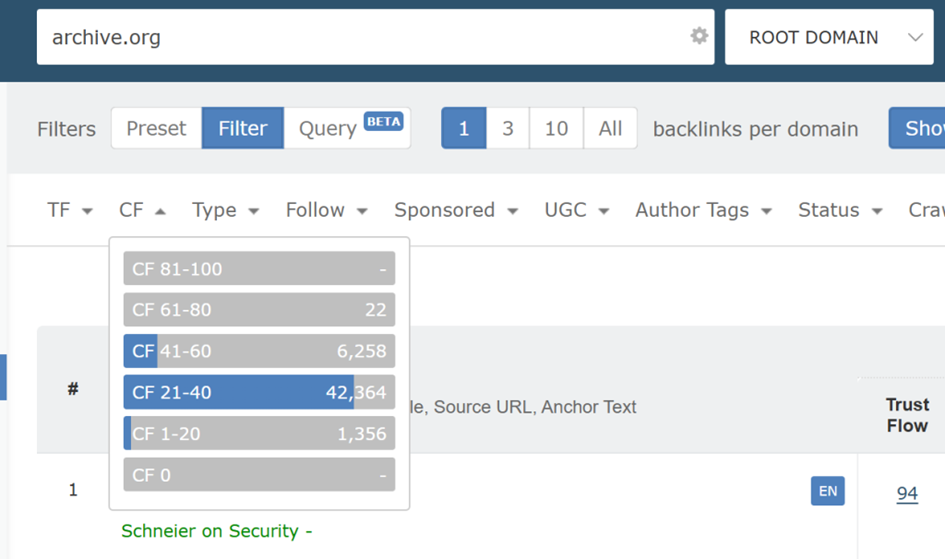The width and height of the screenshot is (945, 559).
Task: Switch to the Preset filters tab
Action: click(x=156, y=128)
